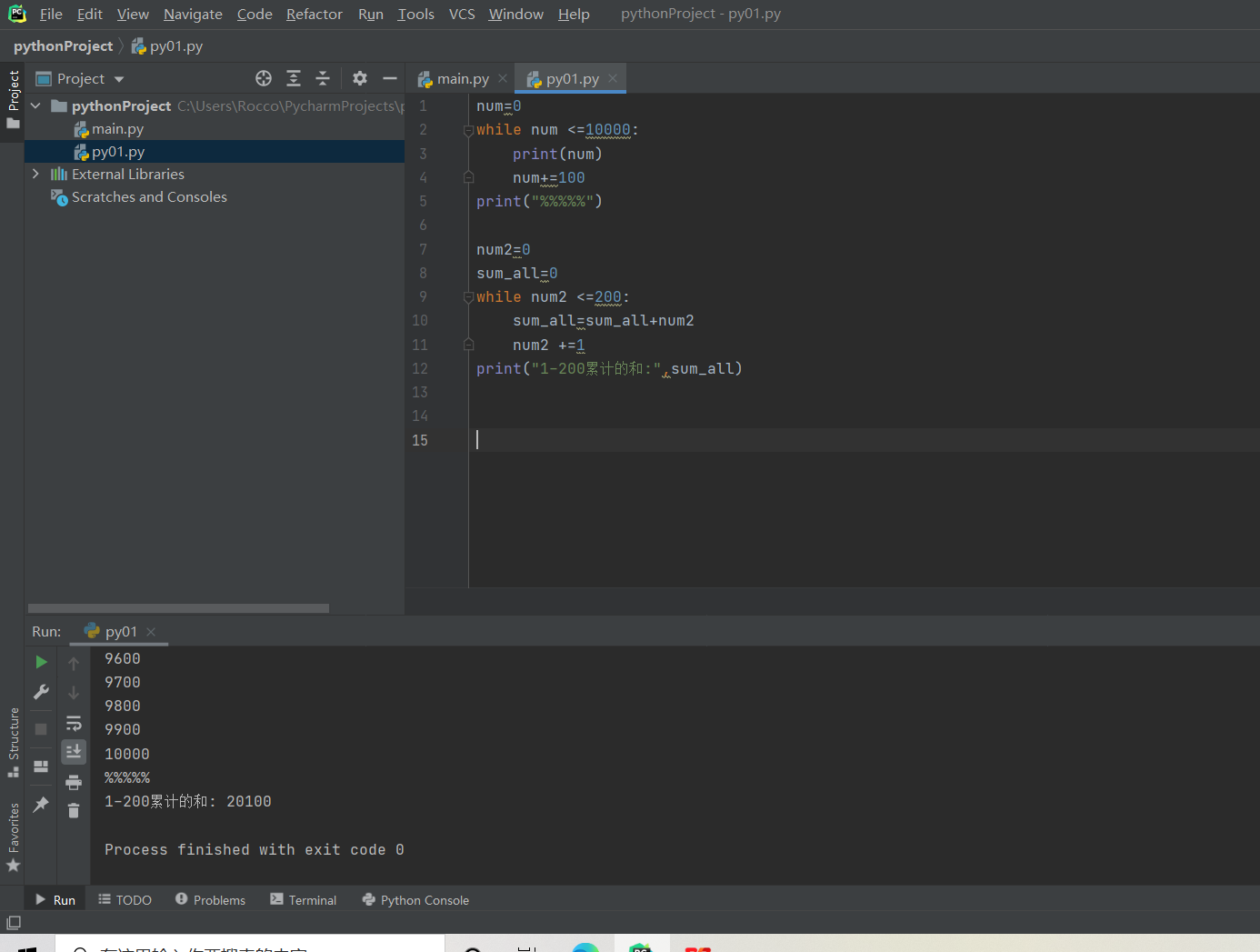Open the View menu
The image size is (1260, 952).
(133, 14)
